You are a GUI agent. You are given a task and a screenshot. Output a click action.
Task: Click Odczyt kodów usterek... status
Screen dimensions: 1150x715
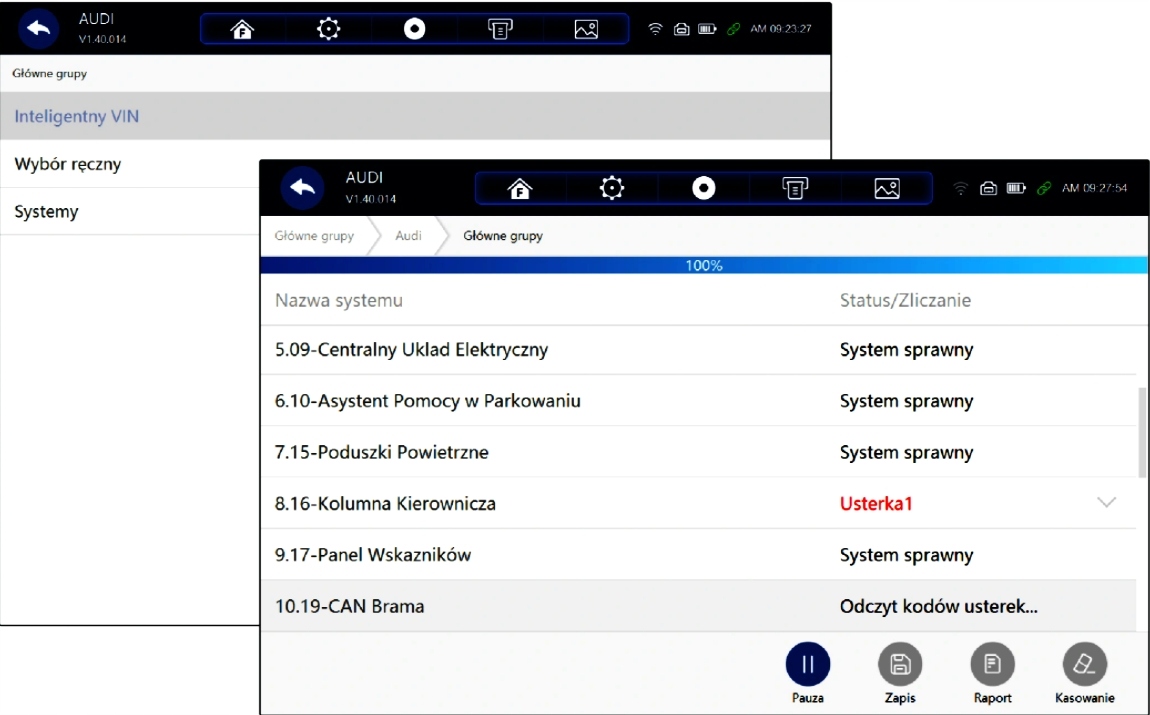coord(939,606)
